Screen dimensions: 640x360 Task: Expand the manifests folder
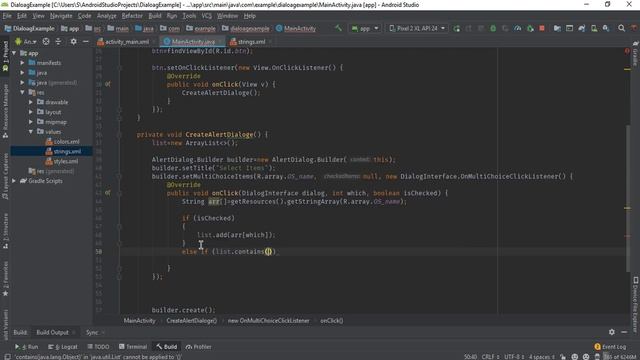22,63
